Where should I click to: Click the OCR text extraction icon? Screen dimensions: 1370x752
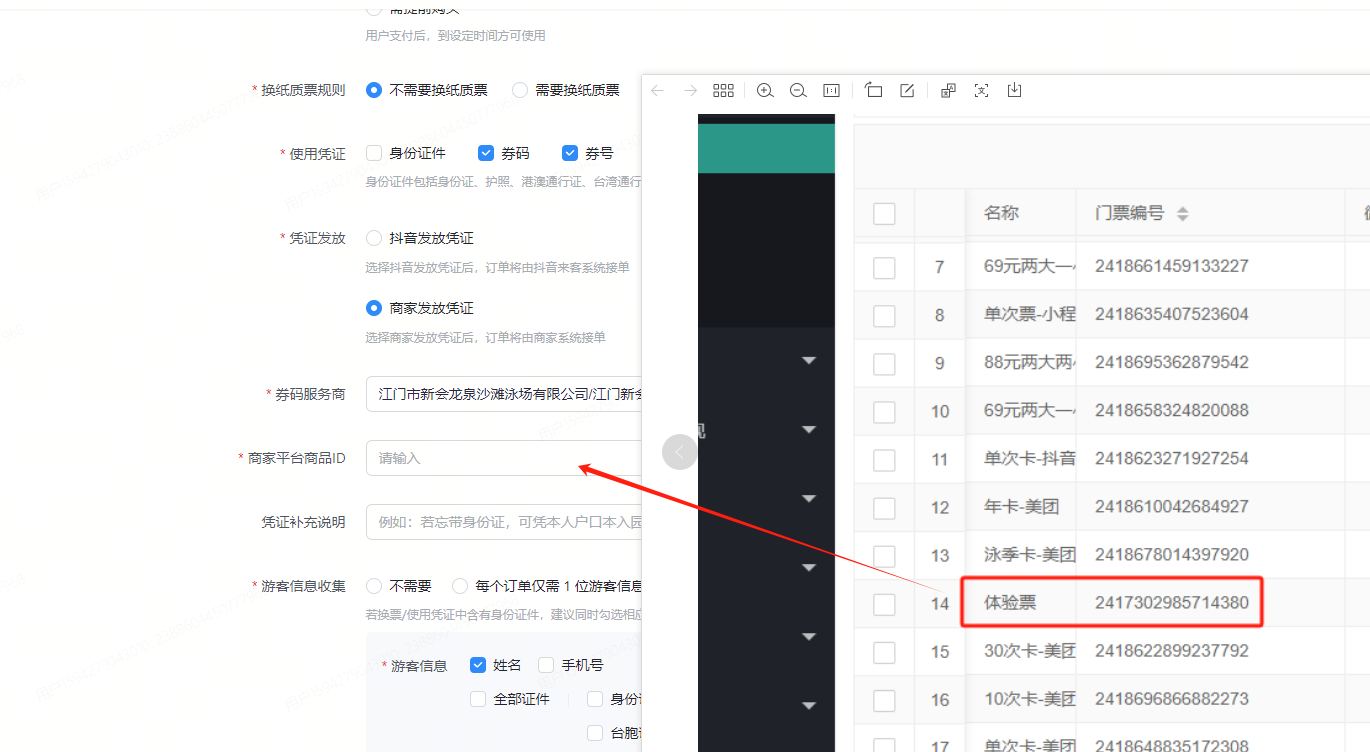(x=981, y=90)
